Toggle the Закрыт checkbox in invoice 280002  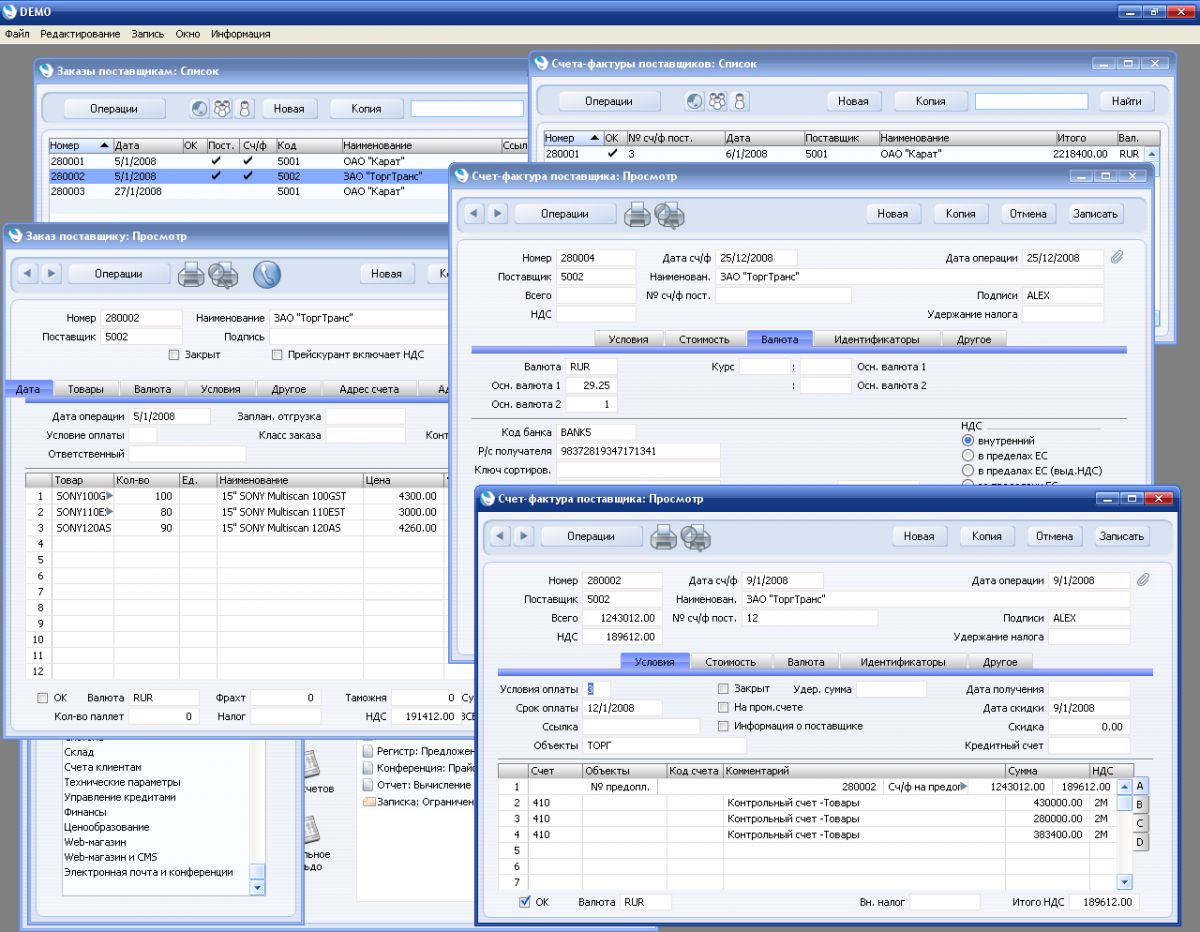[x=723, y=689]
